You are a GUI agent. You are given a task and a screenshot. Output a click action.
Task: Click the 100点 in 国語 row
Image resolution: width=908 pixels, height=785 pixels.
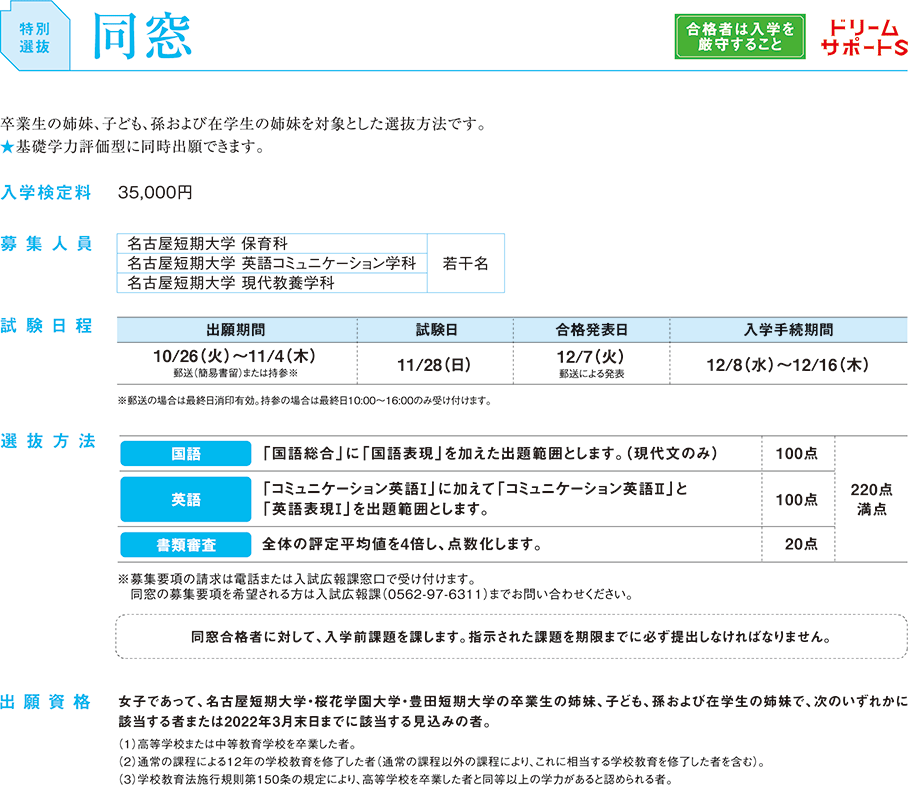pos(797,453)
